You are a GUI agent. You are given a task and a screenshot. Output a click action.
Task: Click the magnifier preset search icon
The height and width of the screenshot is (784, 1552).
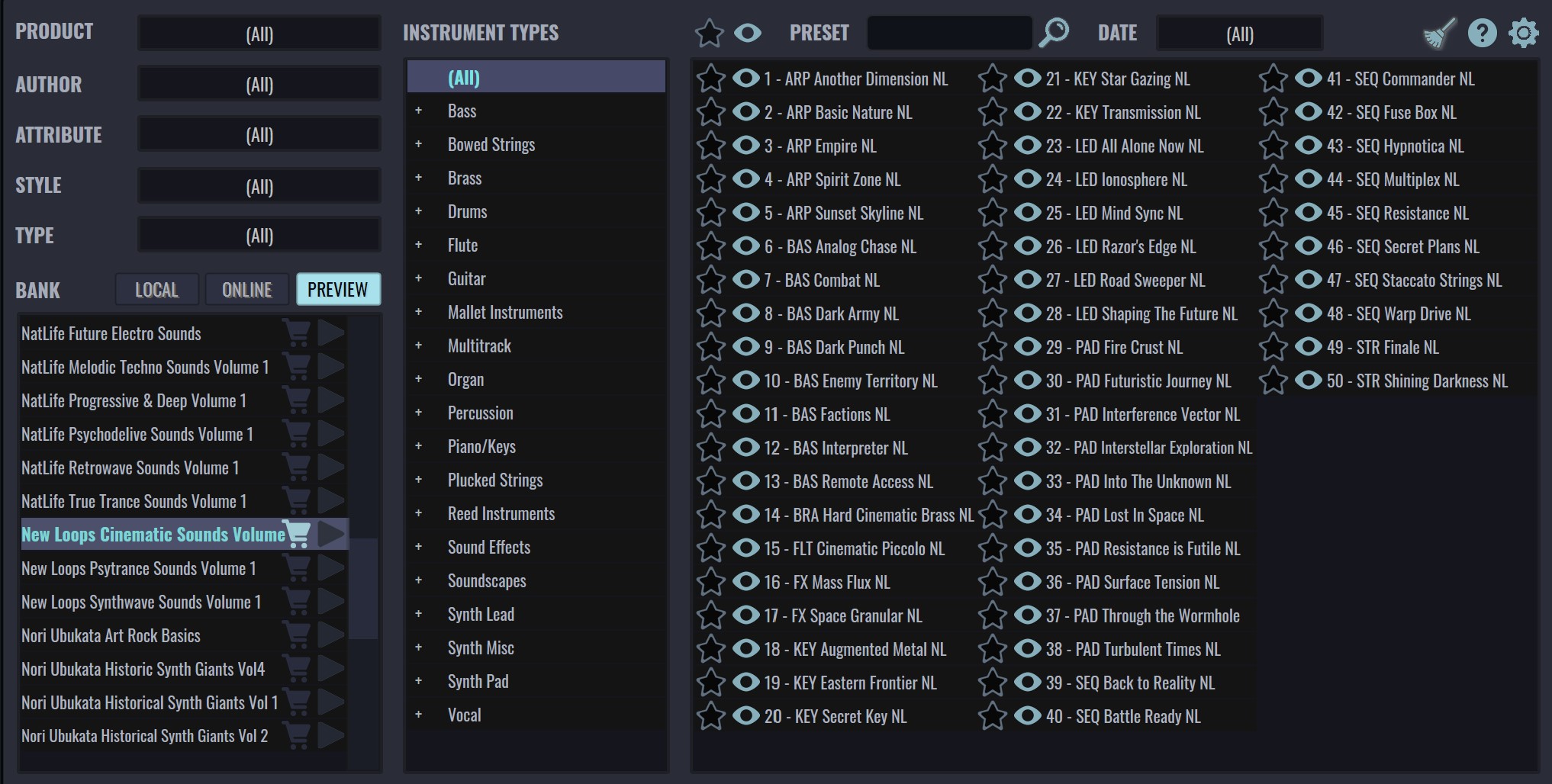point(1054,33)
